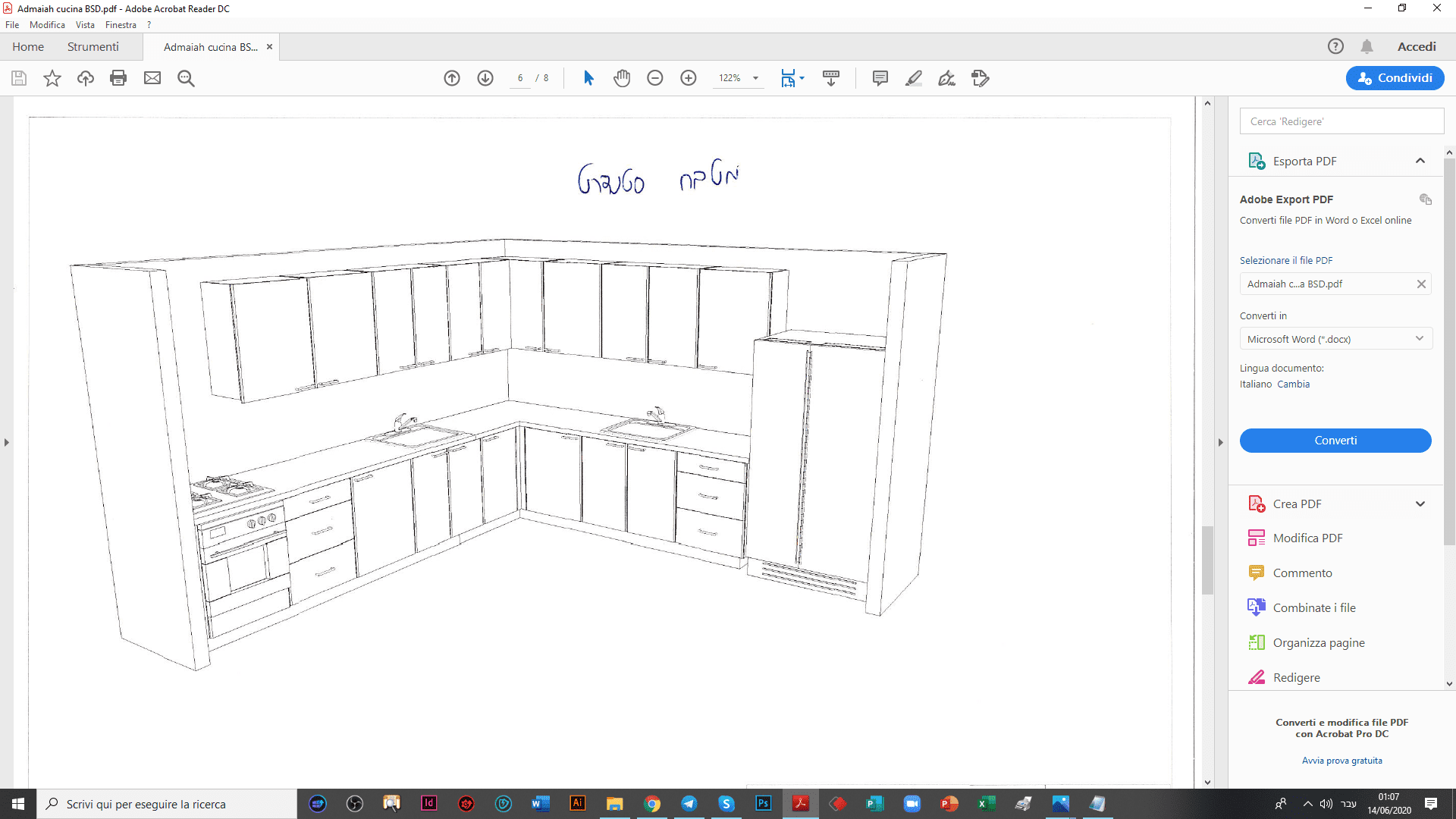Open the Add comment note tool
1456x819 pixels.
(x=880, y=78)
